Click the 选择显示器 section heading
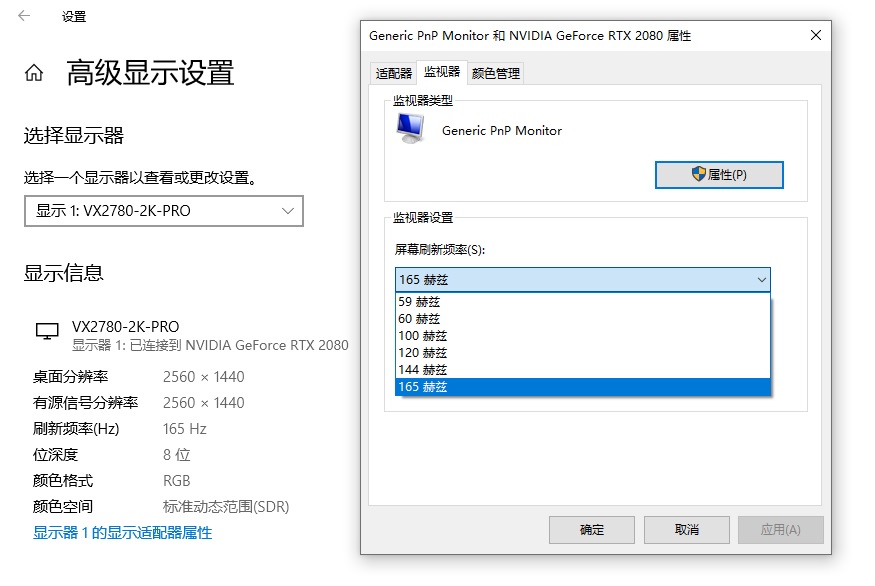 pos(74,136)
